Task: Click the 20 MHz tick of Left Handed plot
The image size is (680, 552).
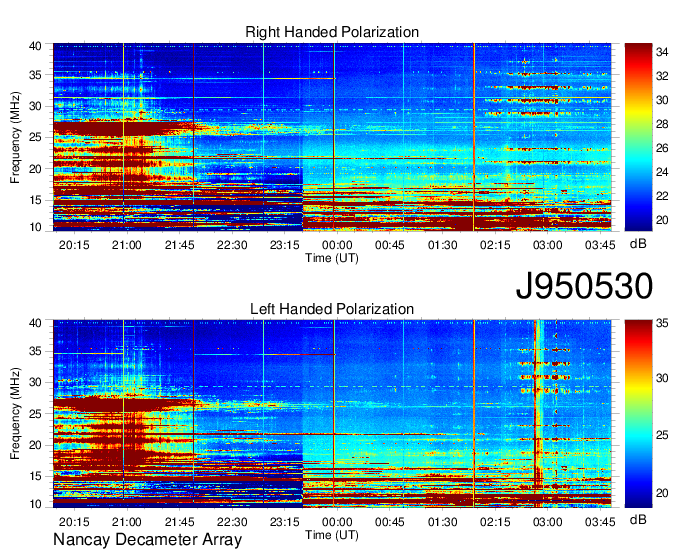Action: tap(35, 445)
